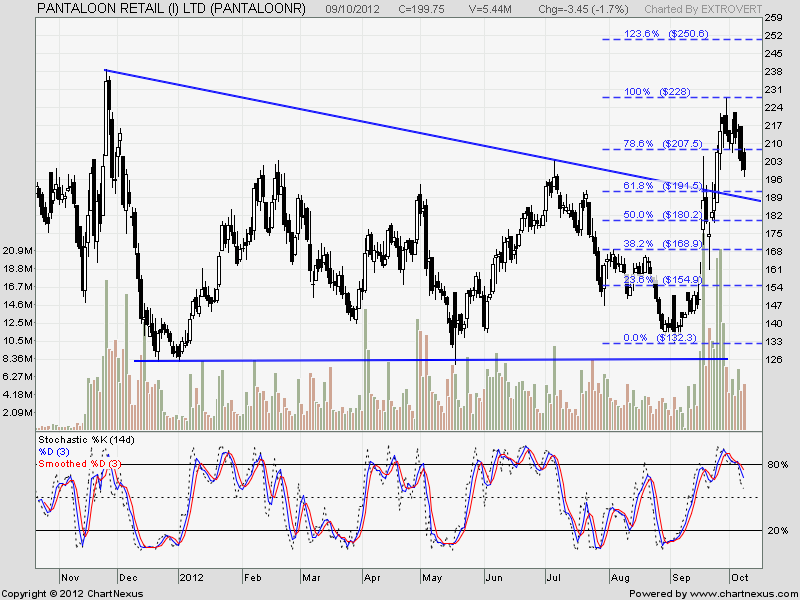Select the 0.0% ($132.3) Fibonacci base label

pyautogui.click(x=657, y=338)
